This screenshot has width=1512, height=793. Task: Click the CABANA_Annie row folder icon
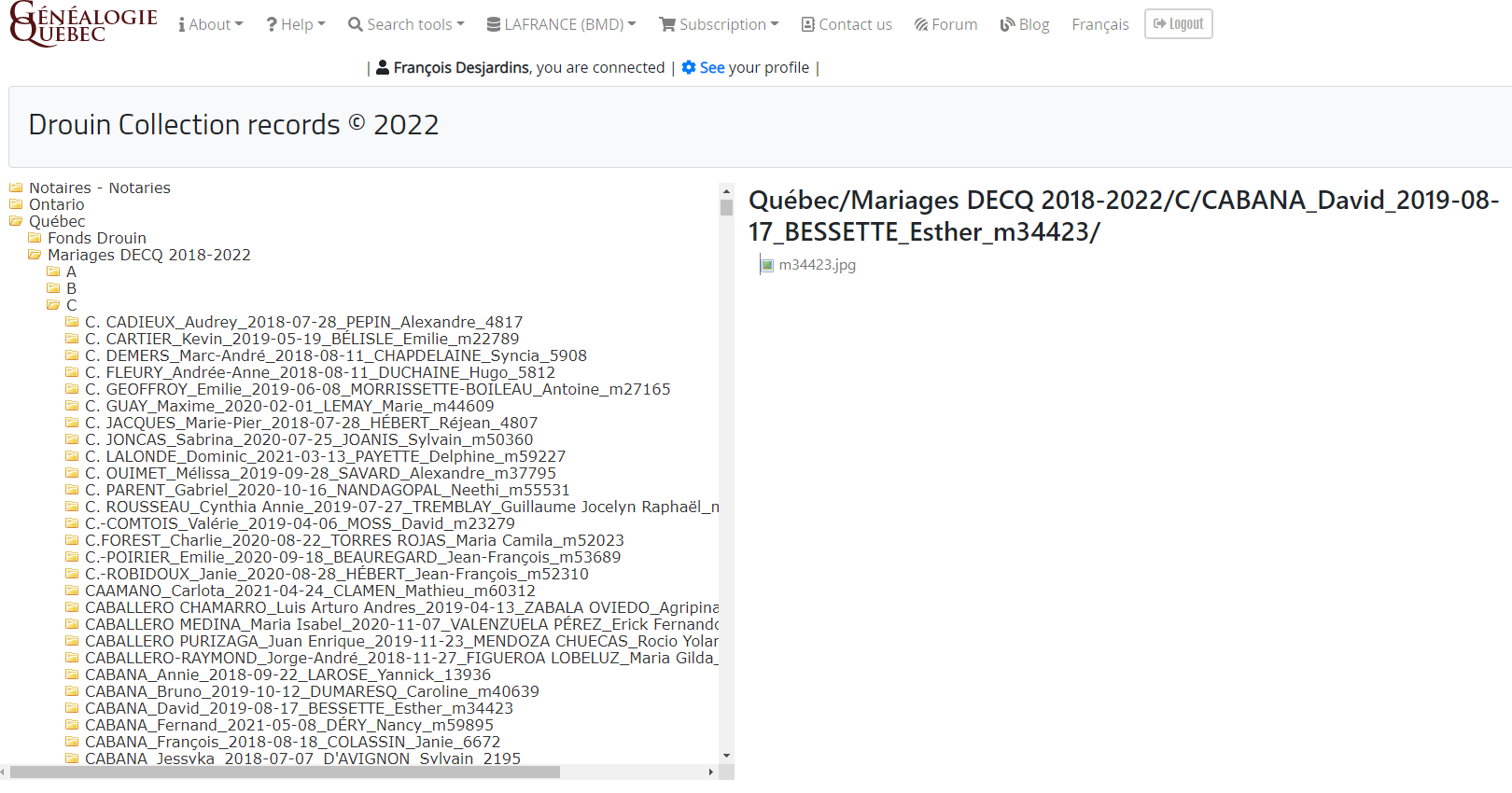72,675
